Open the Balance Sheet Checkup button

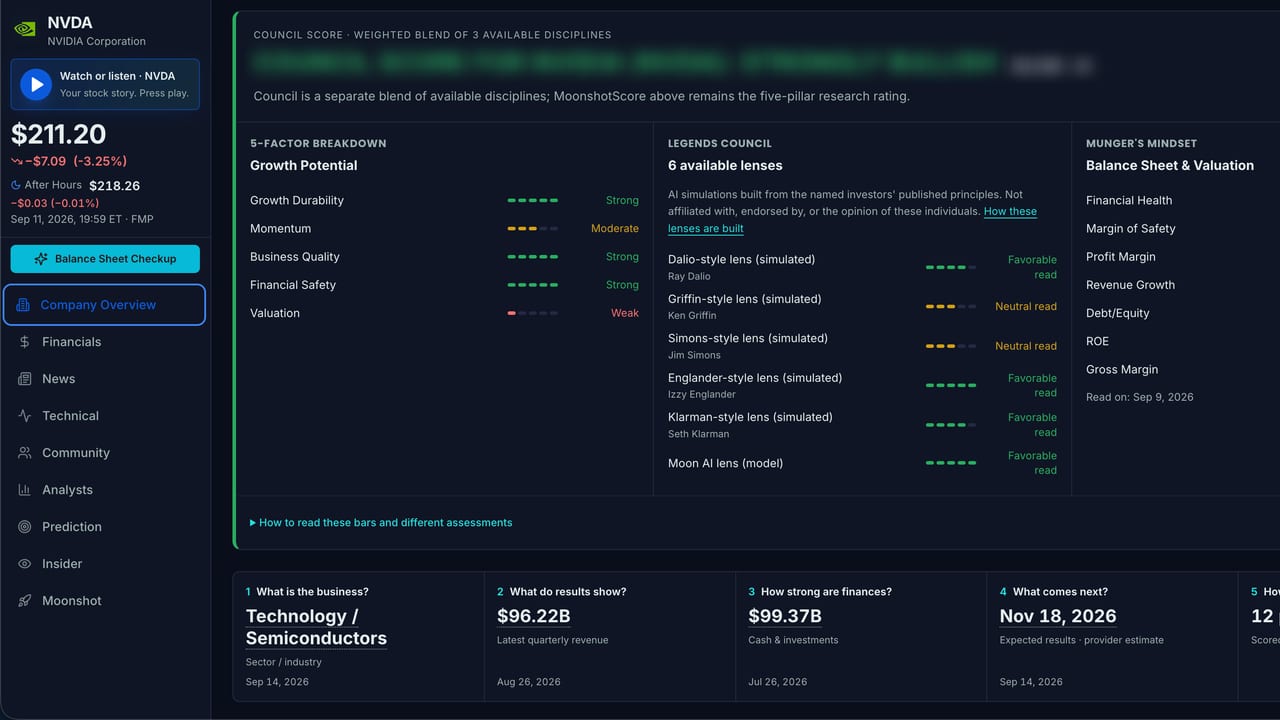[x=105, y=259]
